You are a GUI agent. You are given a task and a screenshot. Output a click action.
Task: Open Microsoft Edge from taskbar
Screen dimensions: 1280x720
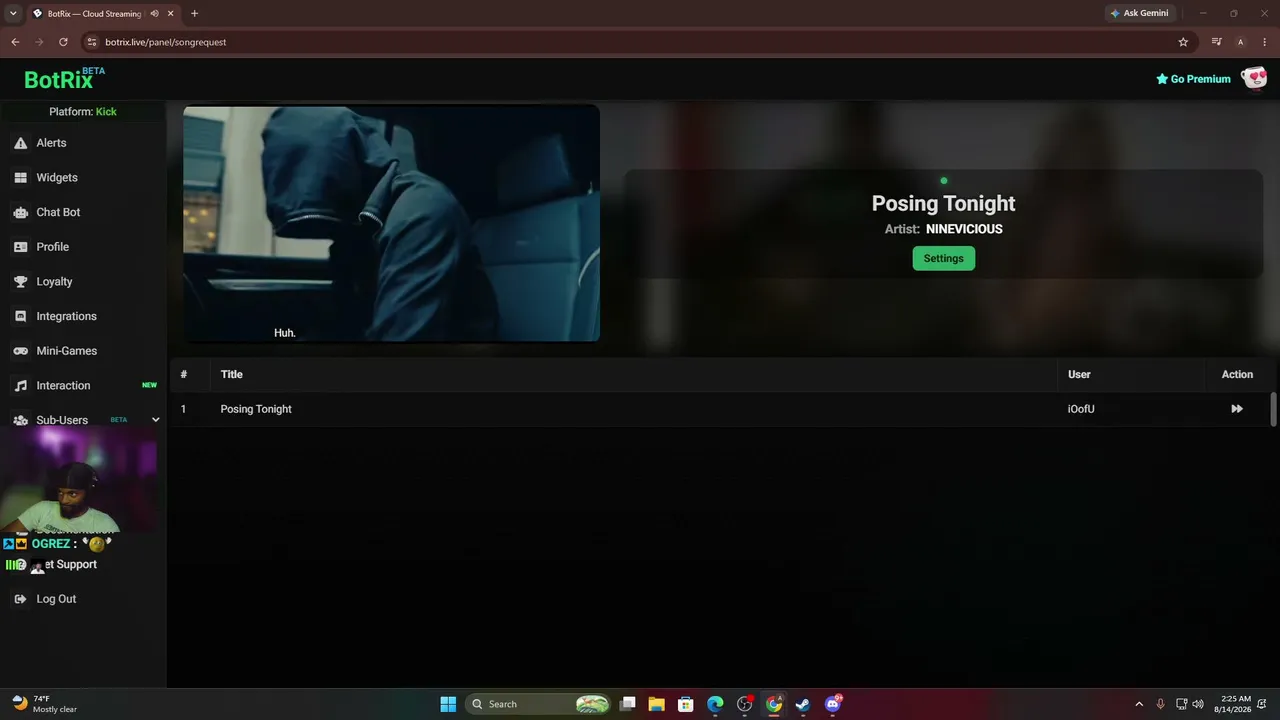(x=715, y=704)
